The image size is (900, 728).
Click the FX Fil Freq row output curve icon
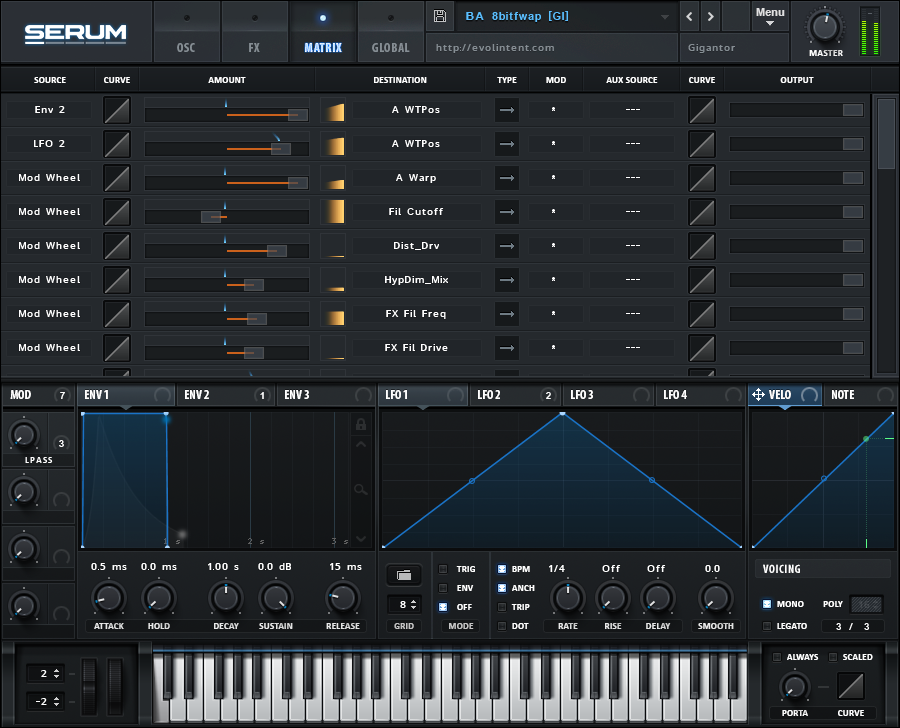701,314
